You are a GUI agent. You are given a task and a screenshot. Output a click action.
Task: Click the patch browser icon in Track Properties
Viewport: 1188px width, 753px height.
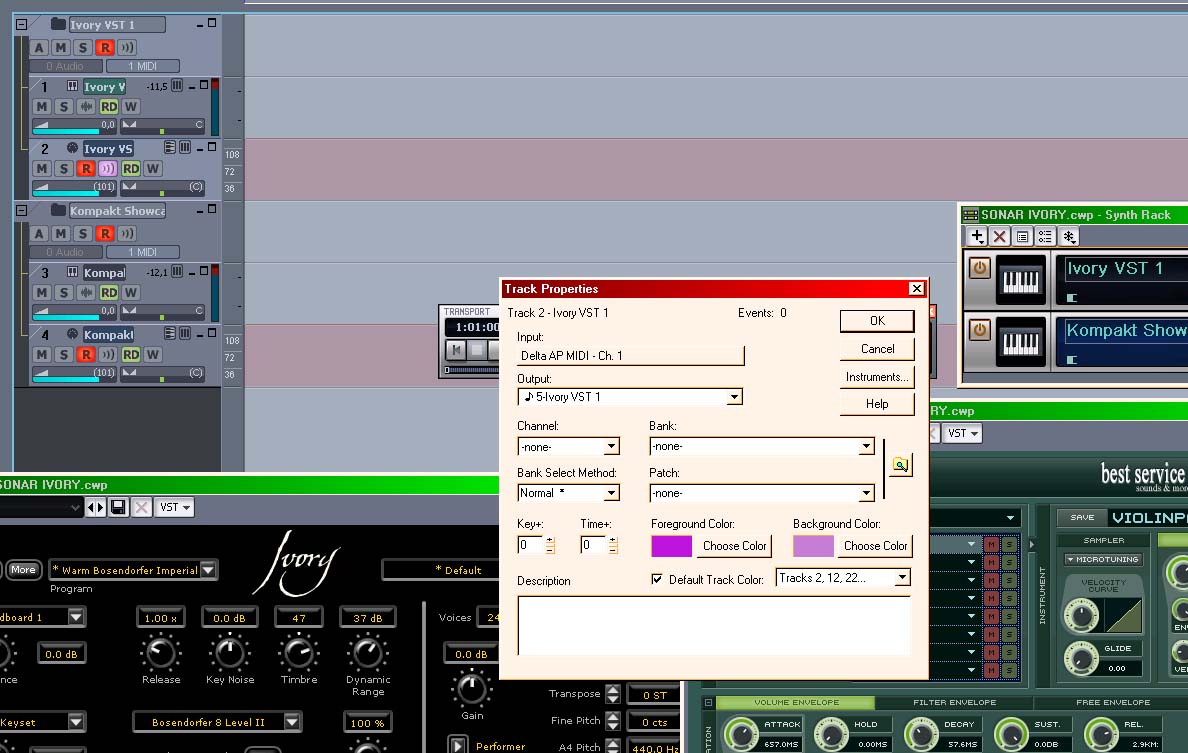click(x=900, y=464)
